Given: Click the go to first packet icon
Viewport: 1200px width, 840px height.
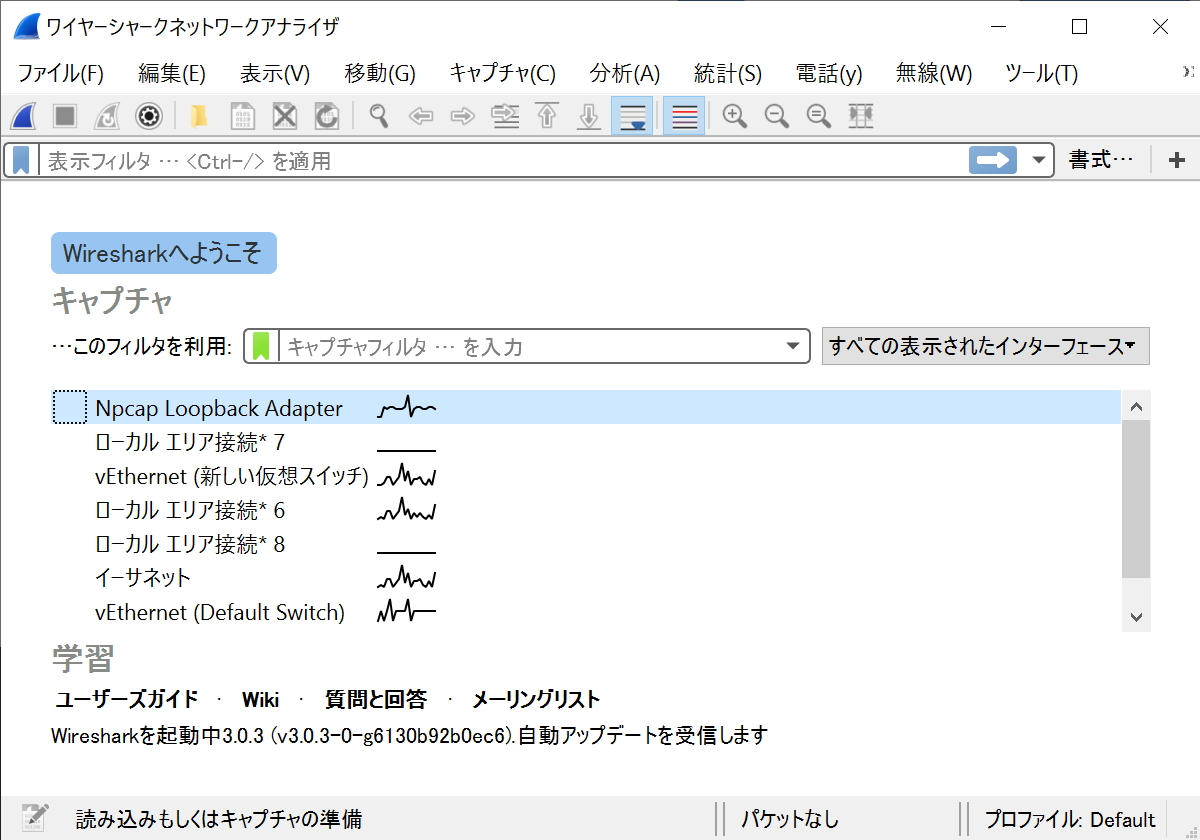Looking at the screenshot, I should (546, 116).
